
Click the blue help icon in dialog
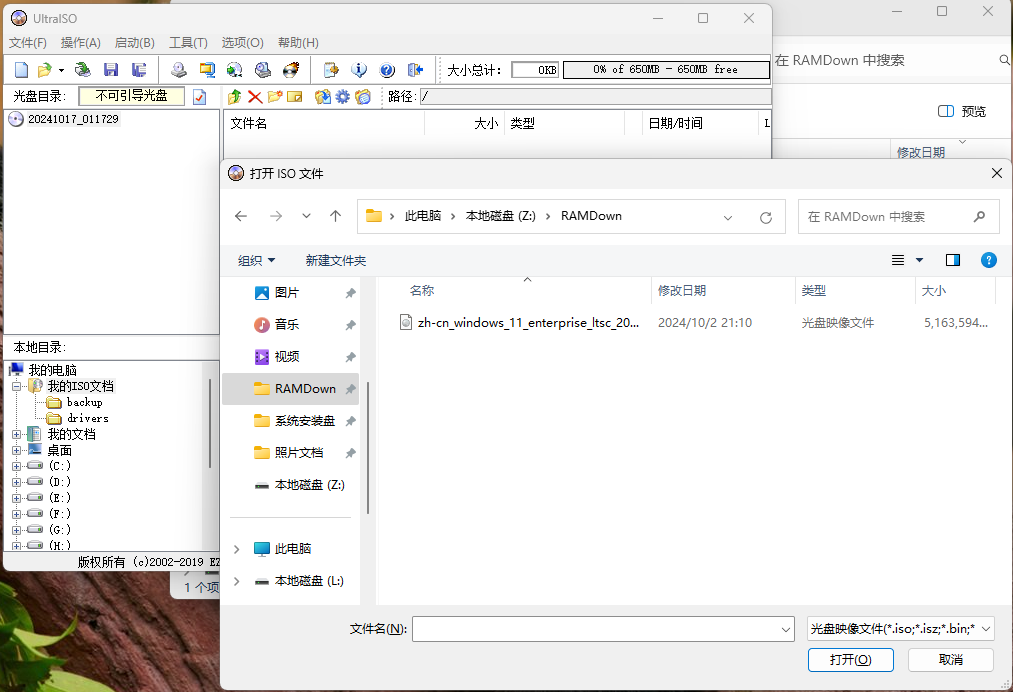pyautogui.click(x=988, y=260)
